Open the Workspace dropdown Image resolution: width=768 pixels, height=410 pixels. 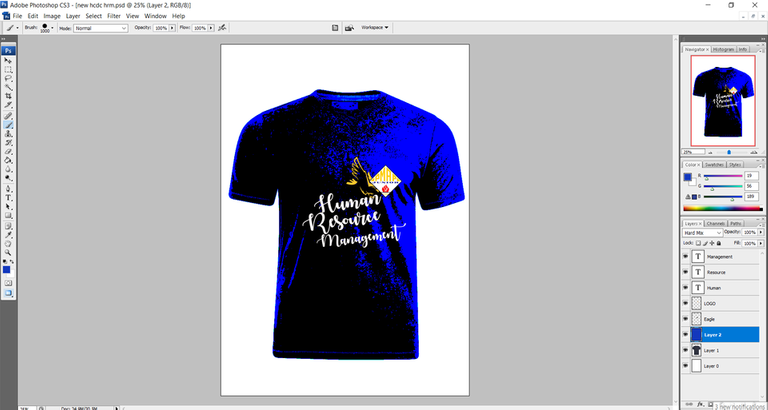pos(375,28)
